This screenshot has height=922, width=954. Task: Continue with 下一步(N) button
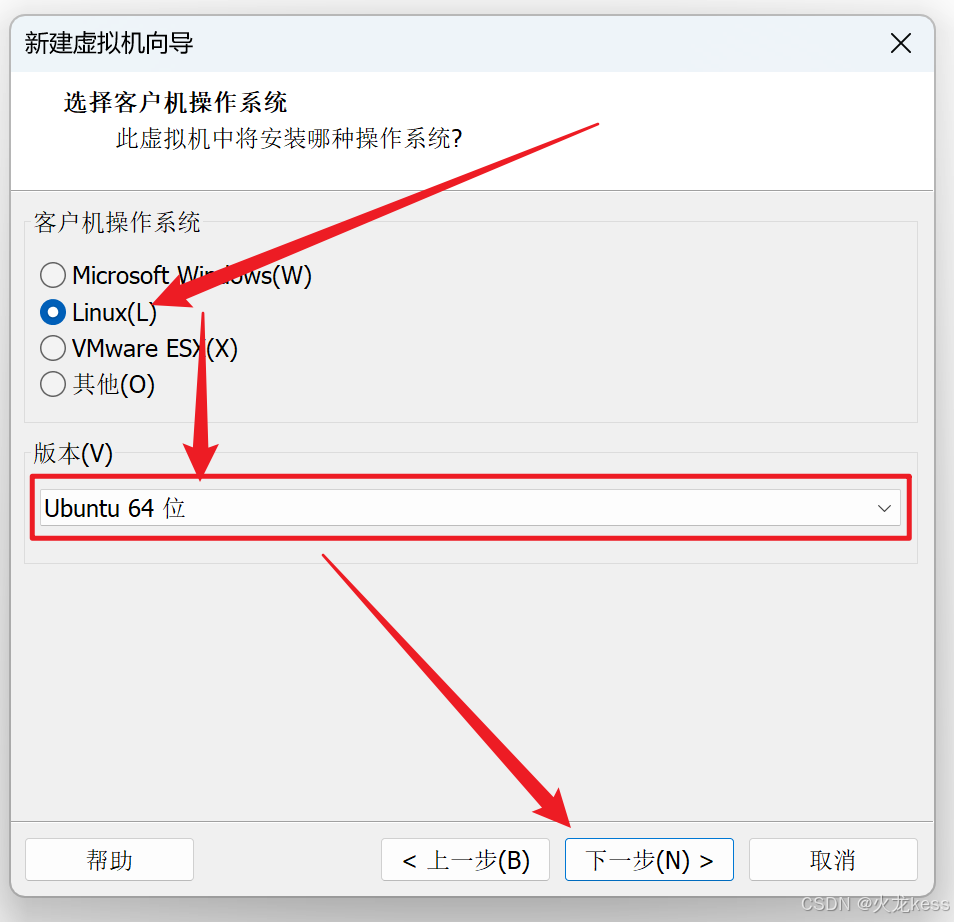click(x=649, y=859)
